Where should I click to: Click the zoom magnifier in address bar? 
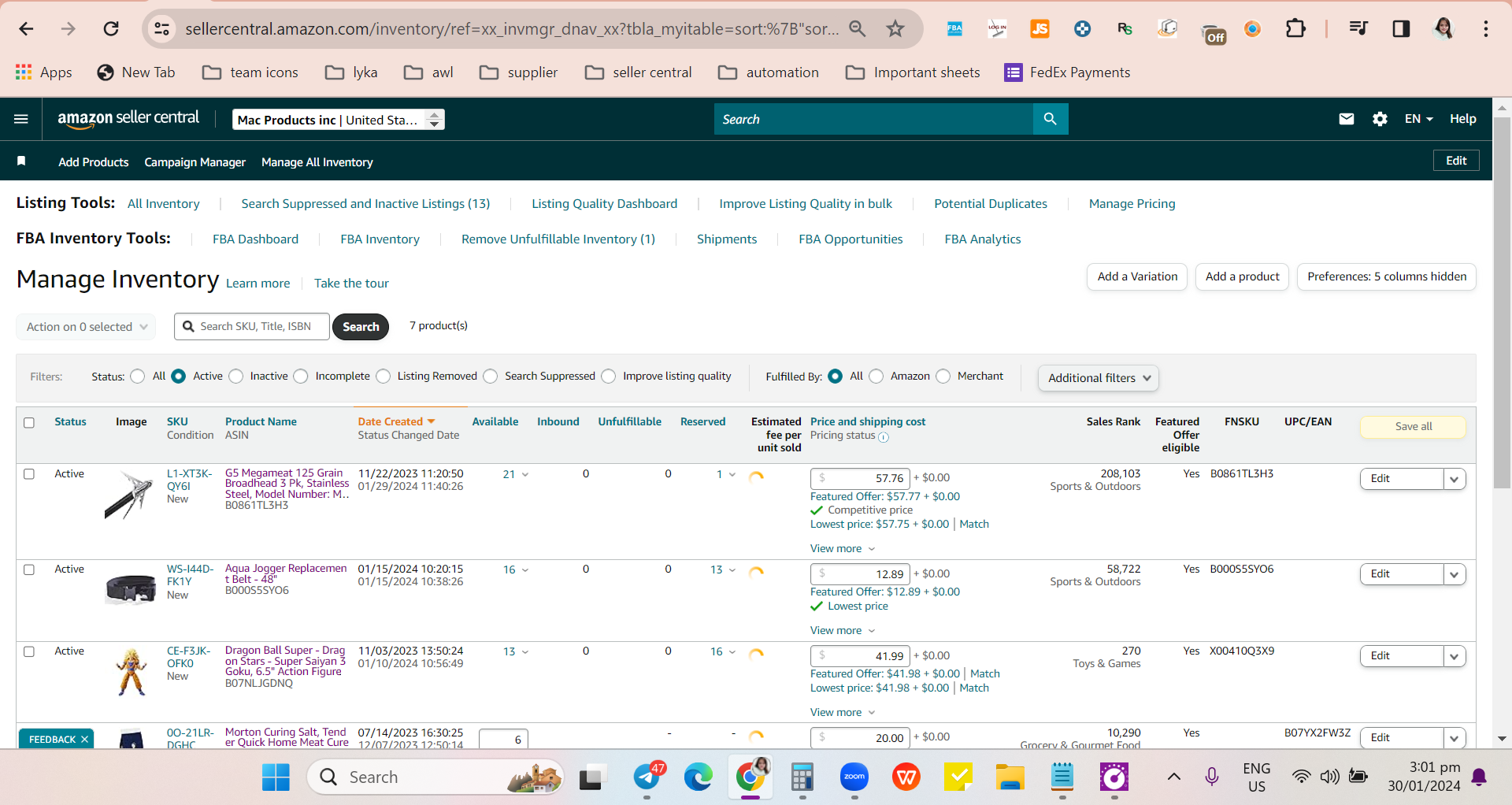(x=857, y=29)
